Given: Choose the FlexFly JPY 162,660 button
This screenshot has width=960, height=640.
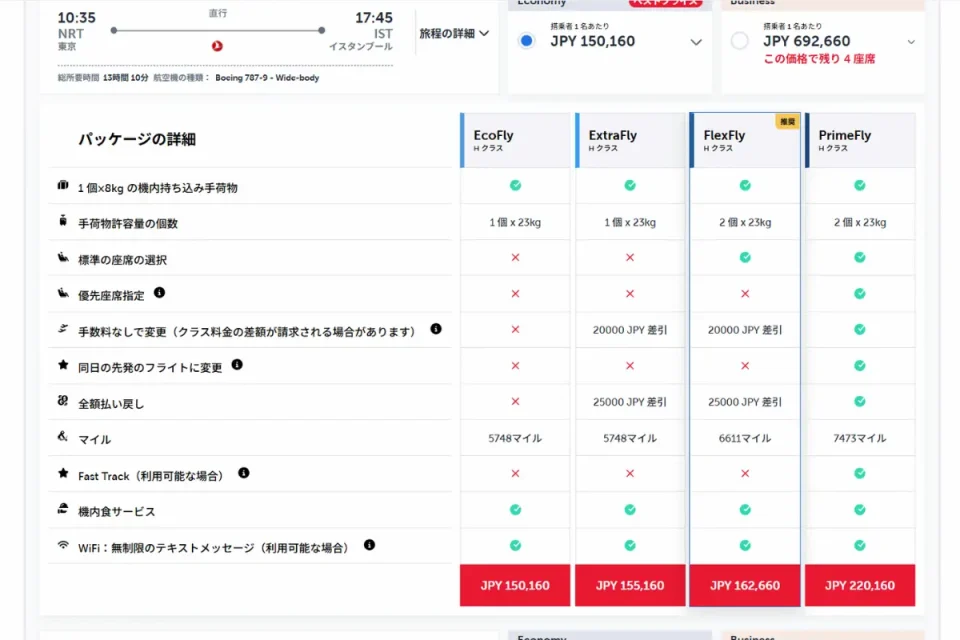Looking at the screenshot, I should click(745, 585).
